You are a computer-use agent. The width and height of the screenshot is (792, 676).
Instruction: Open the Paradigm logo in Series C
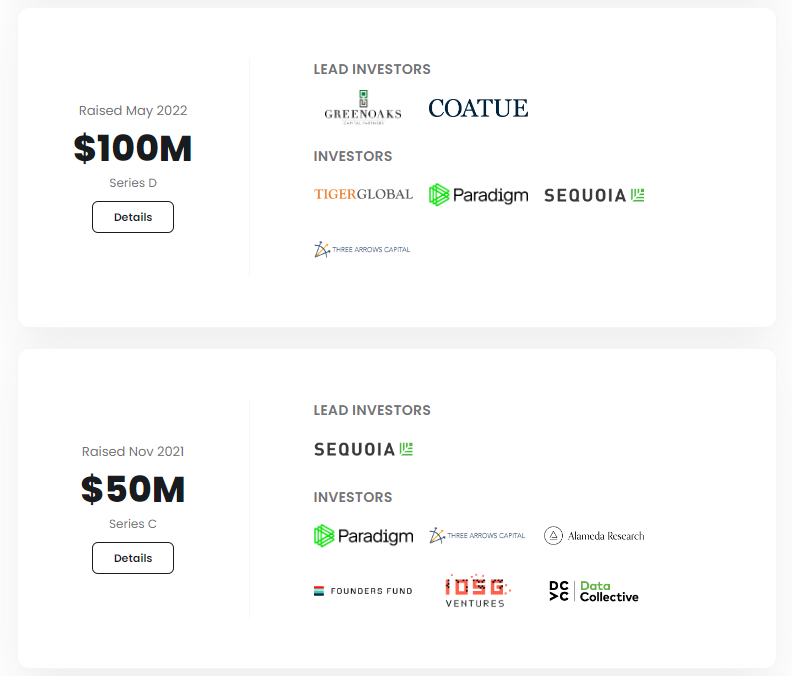click(x=363, y=536)
